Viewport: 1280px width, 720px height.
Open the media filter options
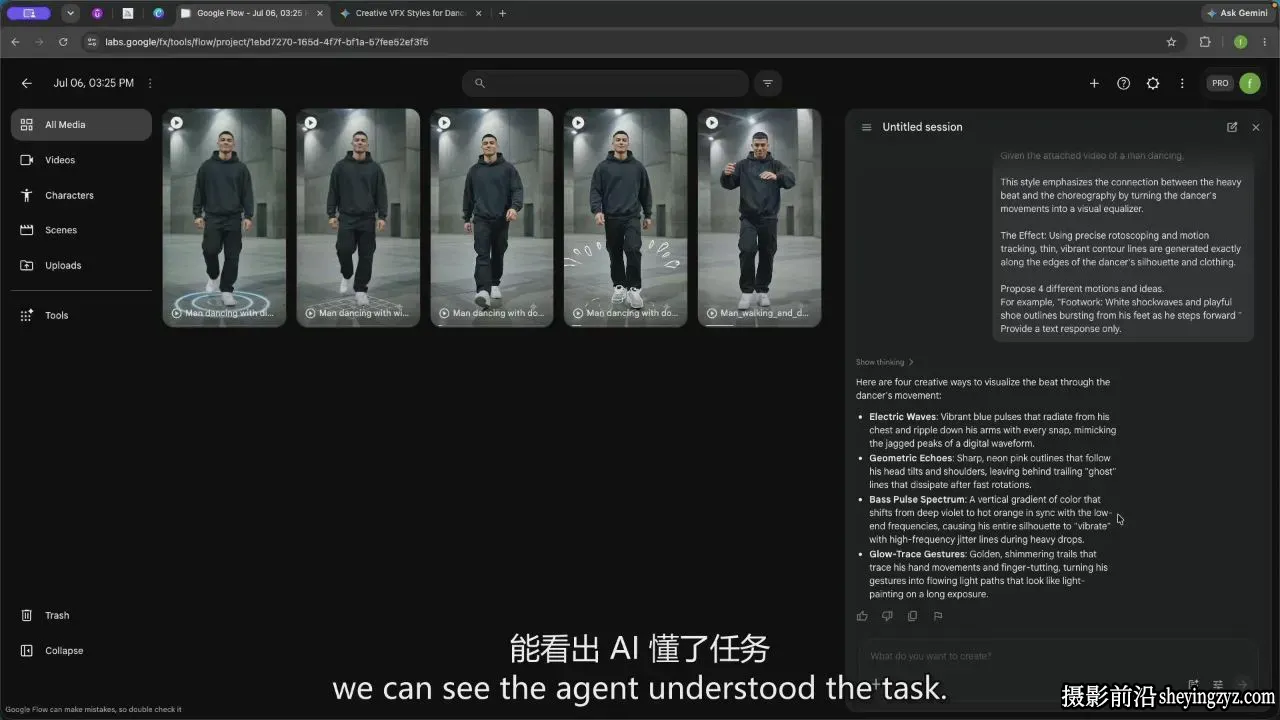click(x=768, y=83)
